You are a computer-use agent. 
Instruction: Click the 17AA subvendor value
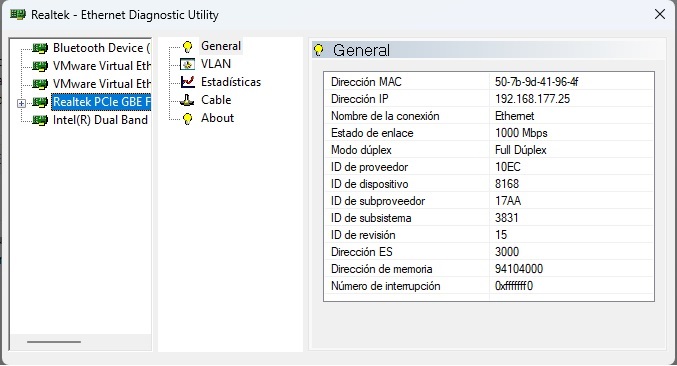508,201
